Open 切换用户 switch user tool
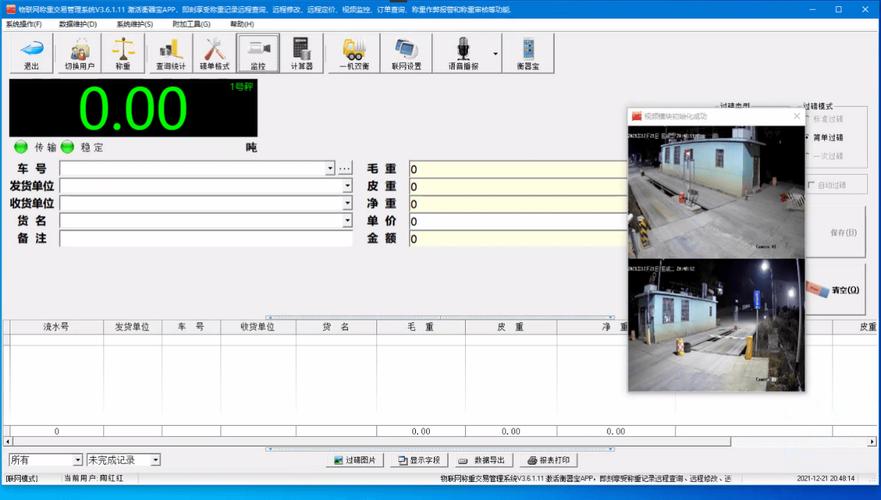The image size is (881, 500). click(x=79, y=53)
